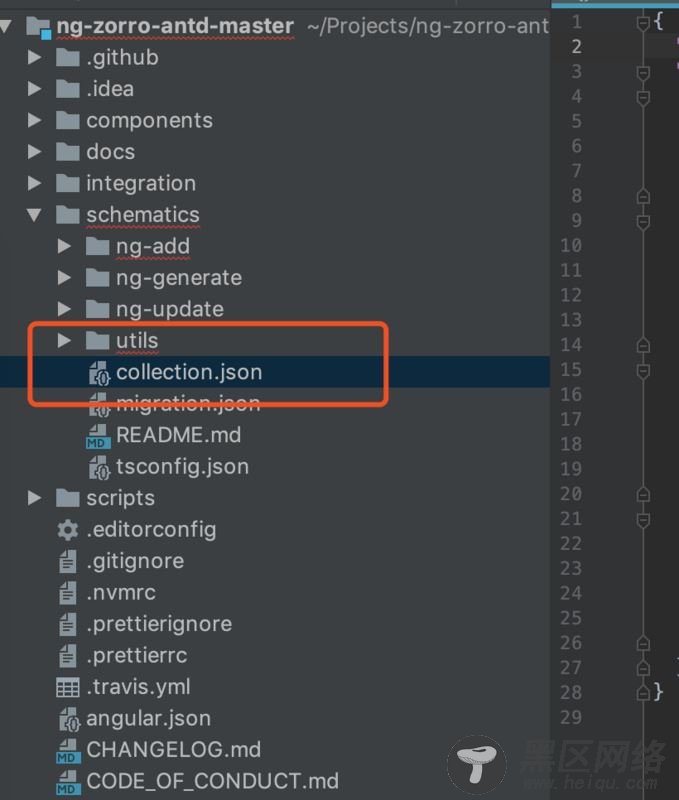Select the CHANGELOG.md file name
The image size is (679, 800).
[173, 750]
